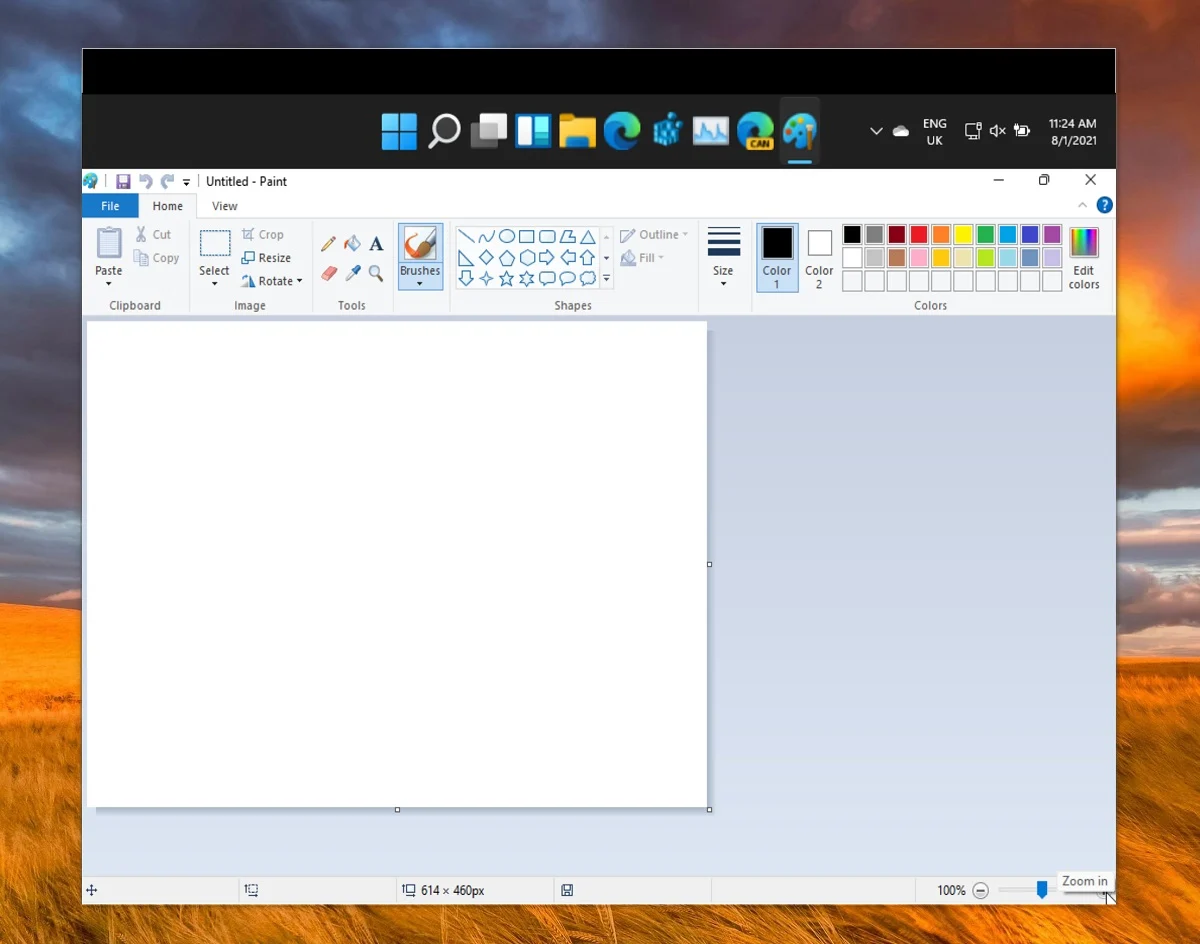Select the Text tool
1200x944 pixels.
point(376,244)
